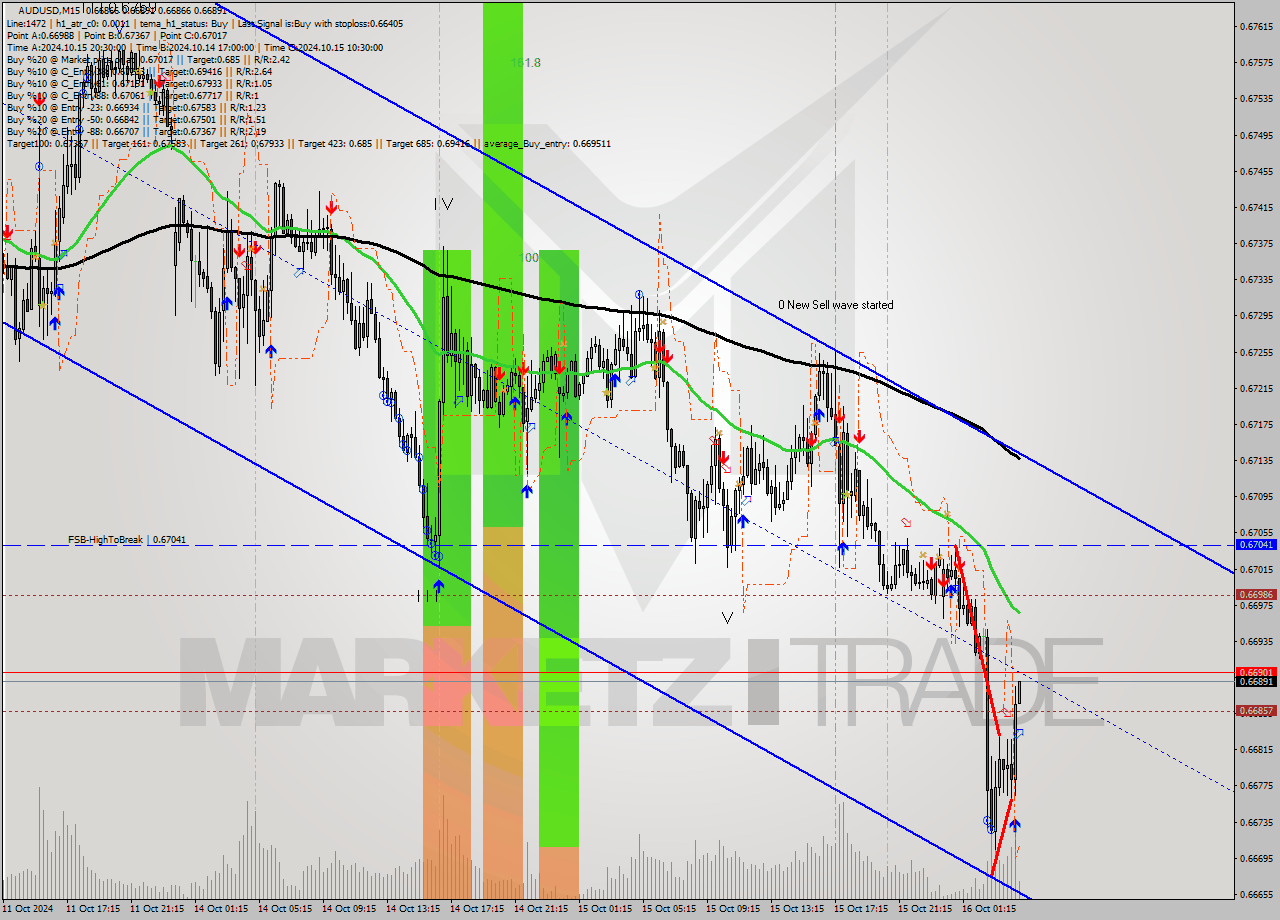The image size is (1280, 920).
Task: Click 0.67375 on the price axis
Action: click(x=1256, y=243)
